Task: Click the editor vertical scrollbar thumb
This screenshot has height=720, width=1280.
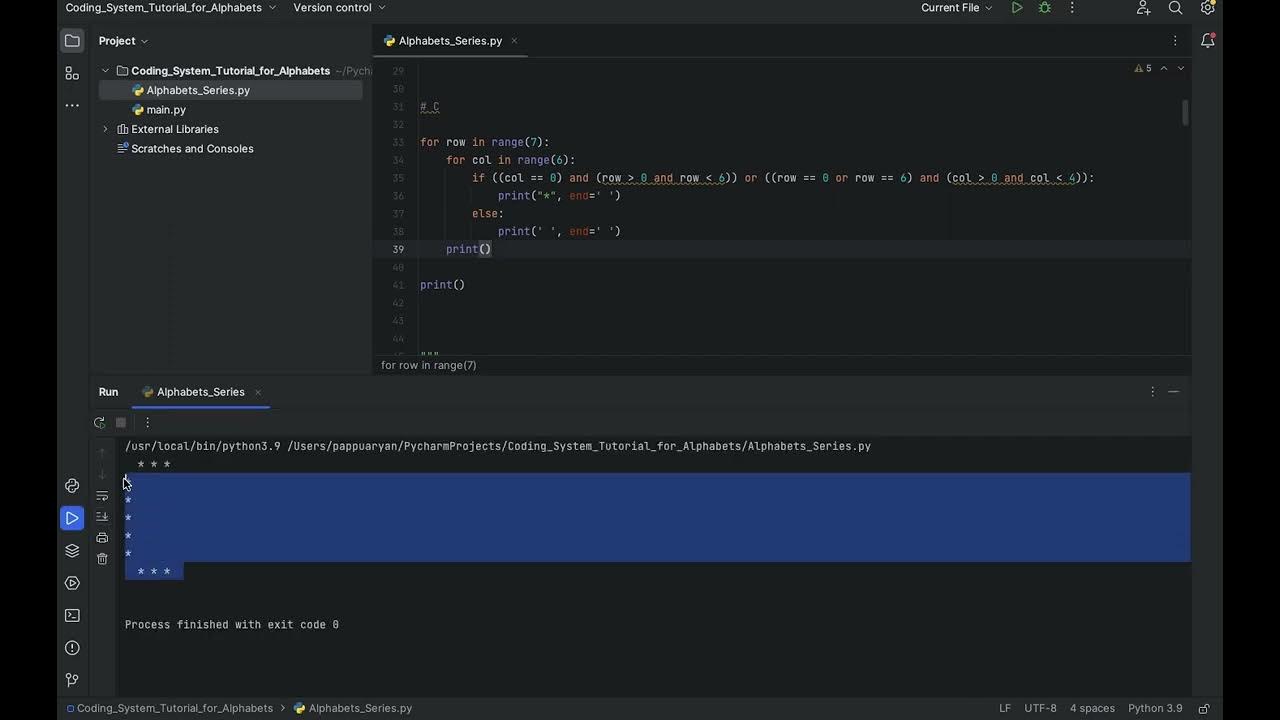Action: (x=1186, y=112)
